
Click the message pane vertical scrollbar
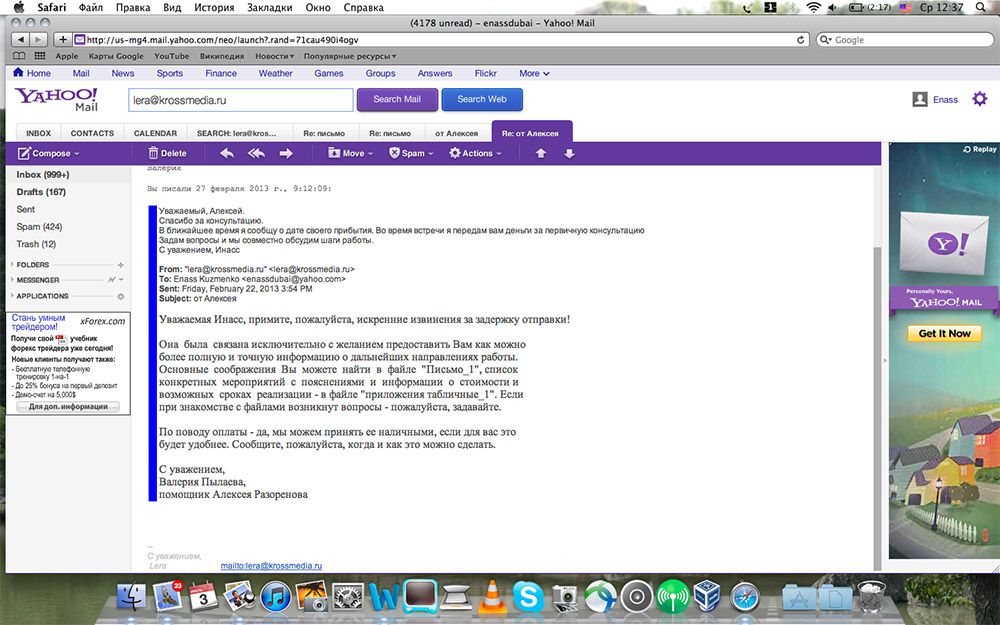tap(877, 408)
